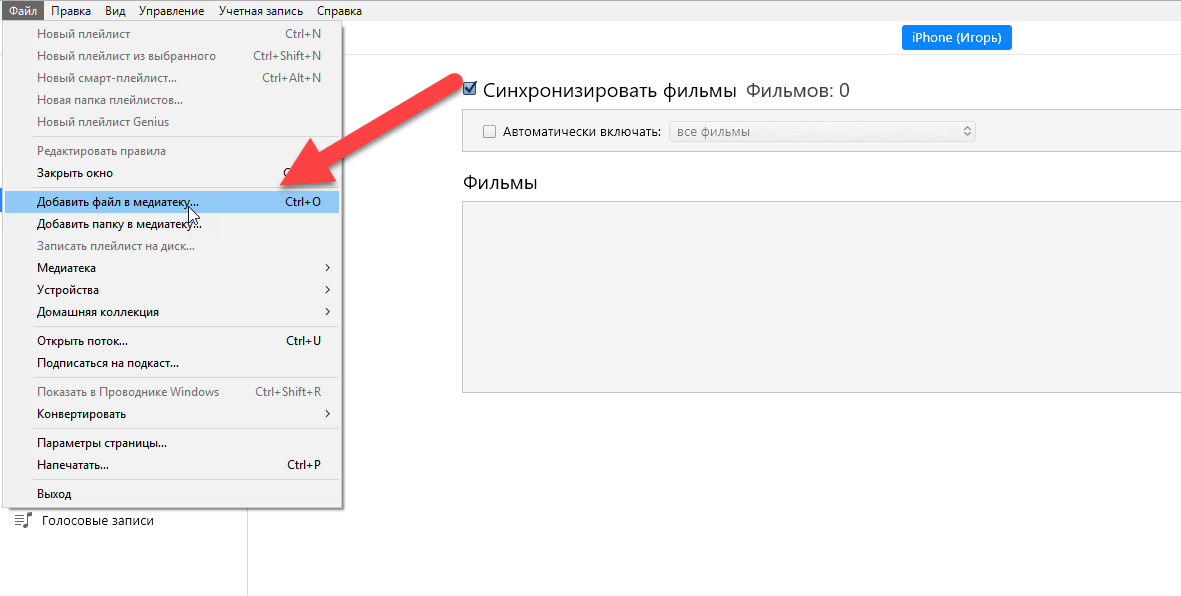1181x596 pixels.
Task: Open Параметры страницы dialog
Action: (172, 443)
